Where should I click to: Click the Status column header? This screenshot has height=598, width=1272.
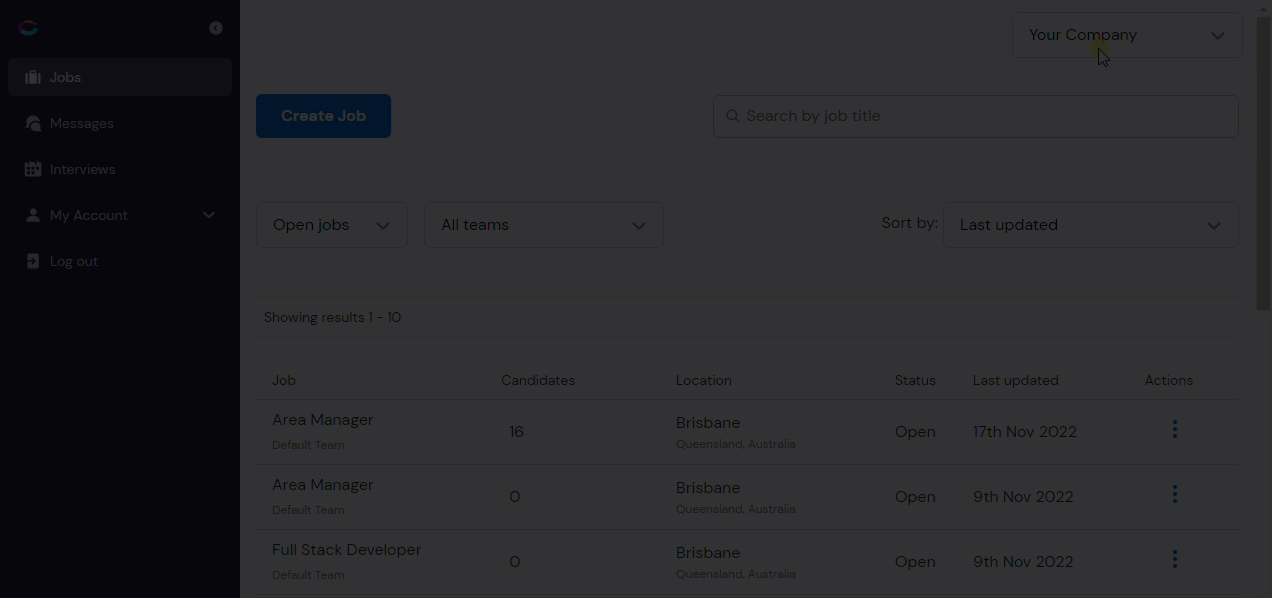[x=915, y=380]
